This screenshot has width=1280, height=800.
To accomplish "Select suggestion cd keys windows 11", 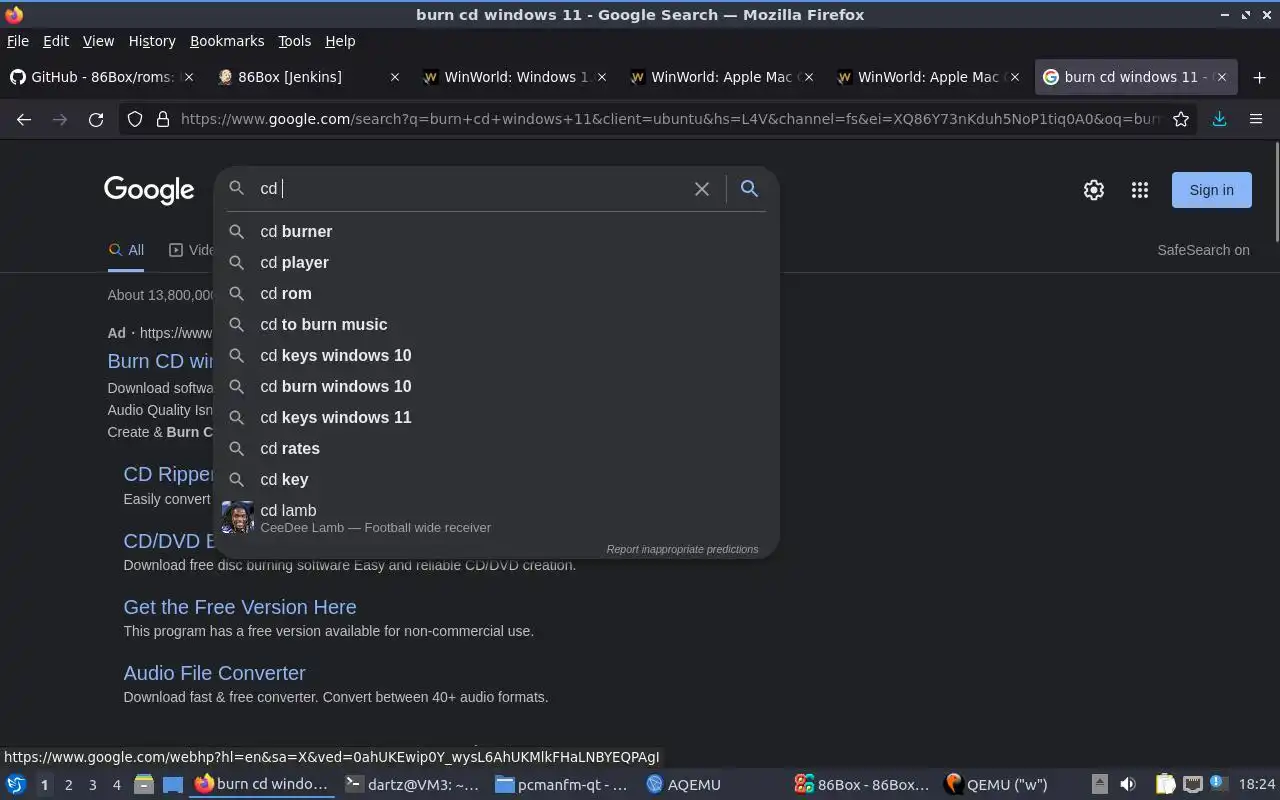I will tap(497, 417).
